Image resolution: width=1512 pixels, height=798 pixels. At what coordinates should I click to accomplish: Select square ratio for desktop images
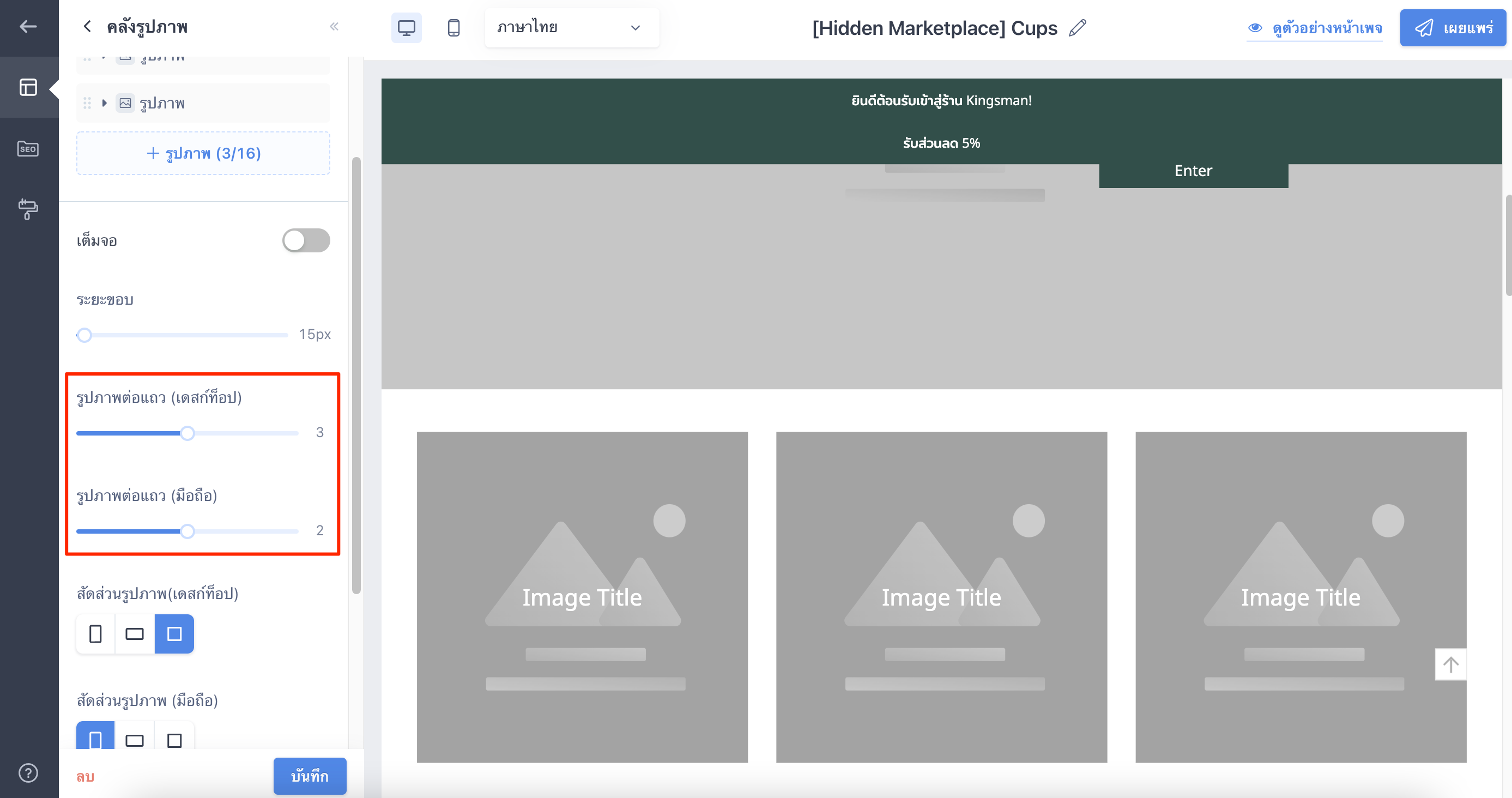[174, 634]
